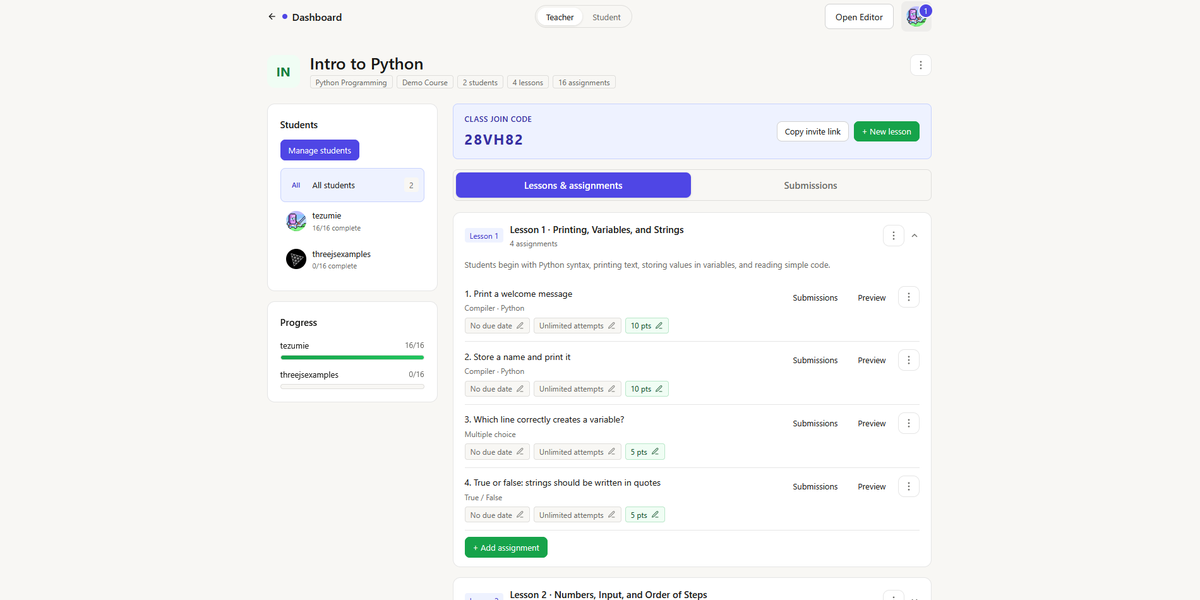The width and height of the screenshot is (1200, 600).
Task: Click the 2 students tag
Action: click(480, 82)
